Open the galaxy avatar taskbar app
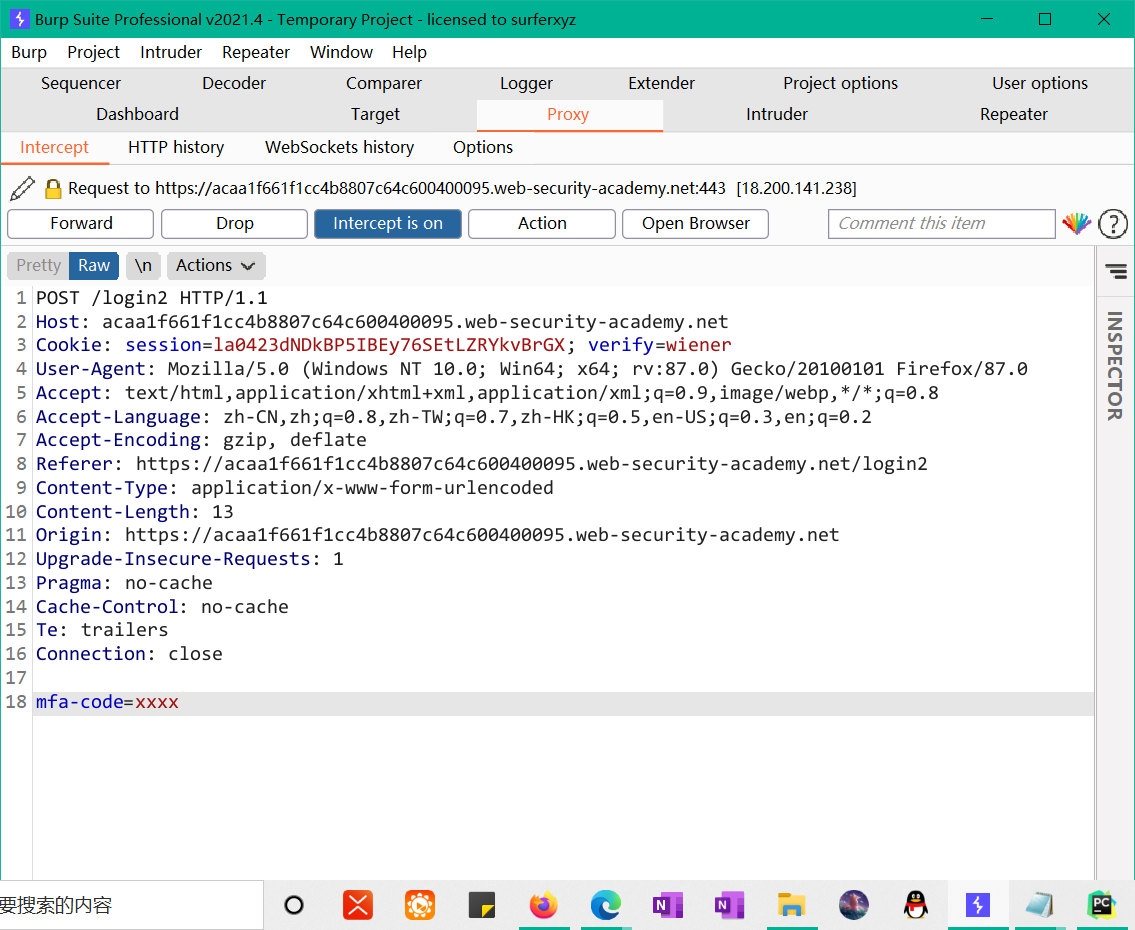Image resolution: width=1135 pixels, height=930 pixels. click(x=853, y=905)
